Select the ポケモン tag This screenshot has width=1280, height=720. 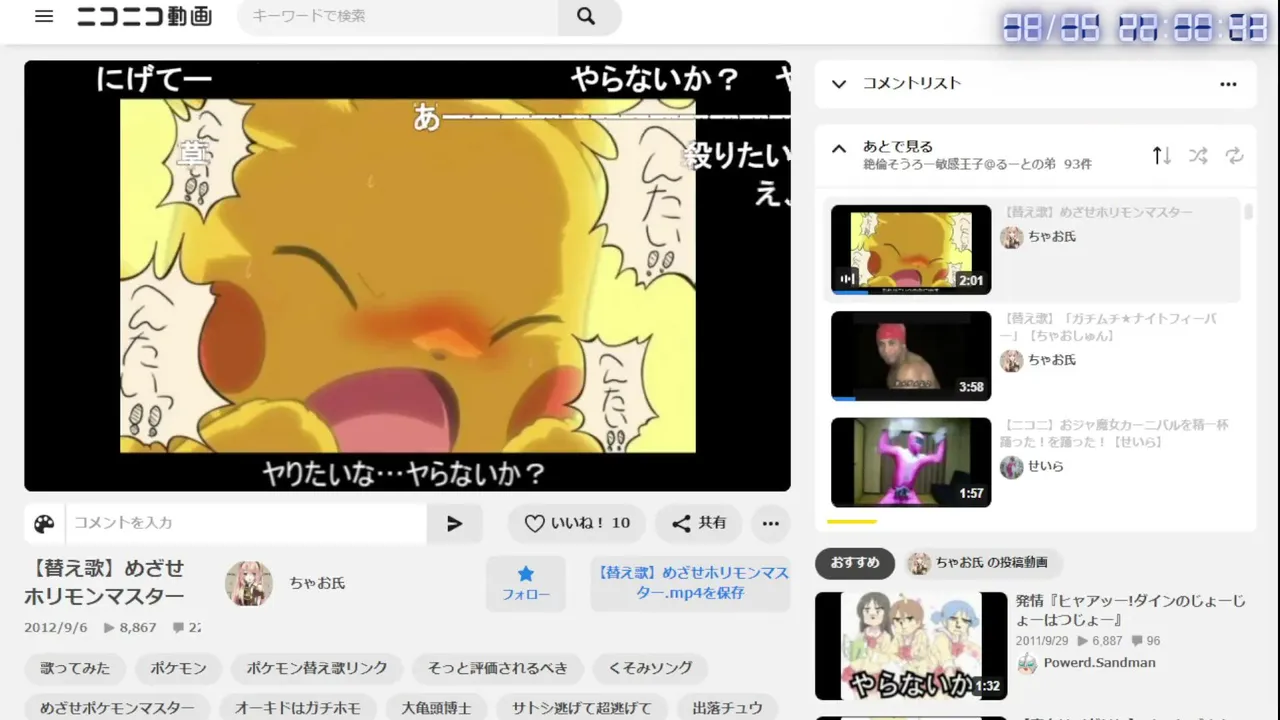coord(178,668)
